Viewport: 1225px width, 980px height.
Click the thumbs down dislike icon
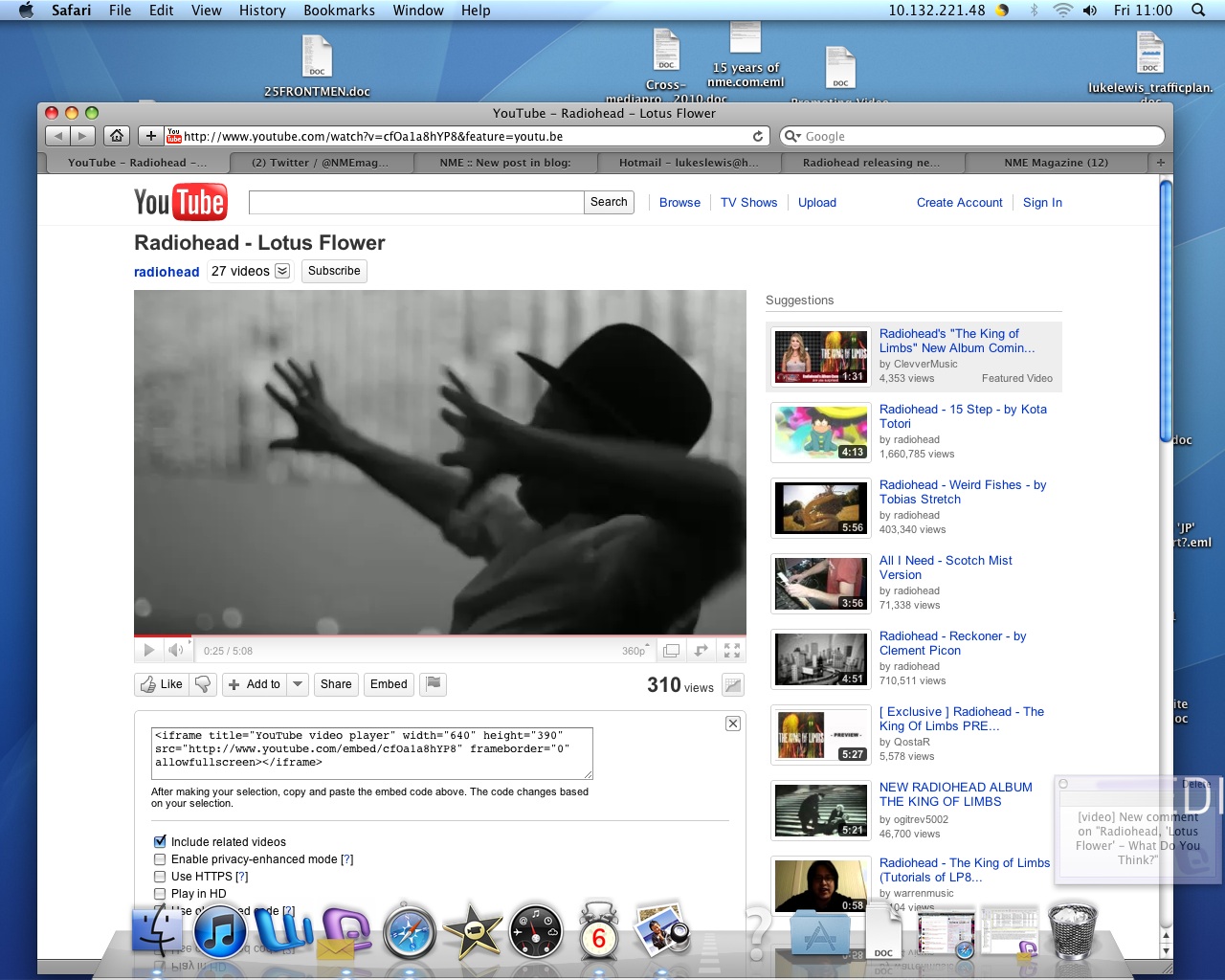[202, 684]
